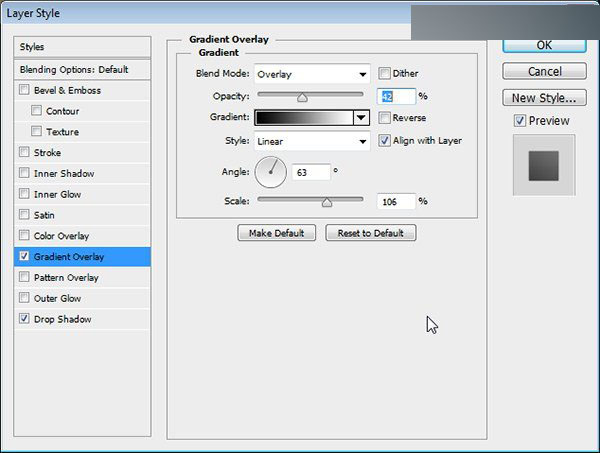600x453 pixels.
Task: Open the Color Overlay settings row
Action: tap(82, 236)
